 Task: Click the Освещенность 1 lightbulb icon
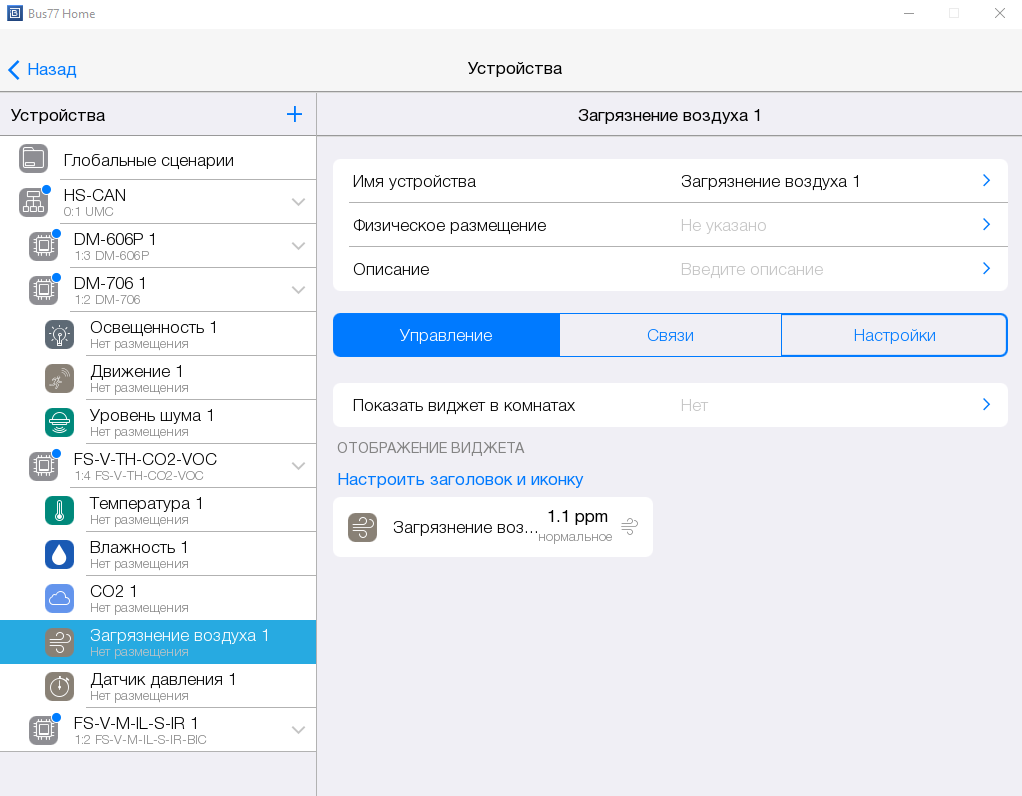coord(59,335)
